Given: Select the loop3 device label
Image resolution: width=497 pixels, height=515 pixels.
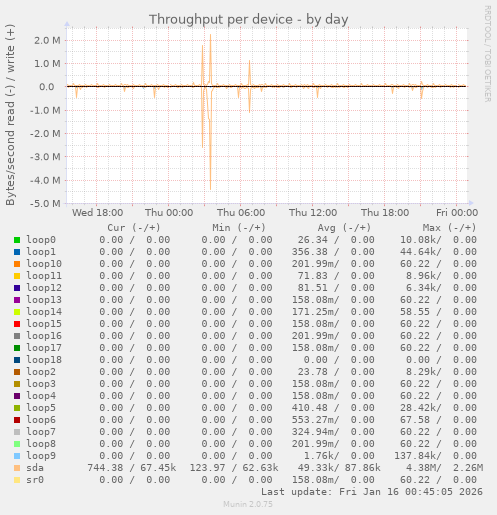Looking at the screenshot, I should click(x=41, y=384).
